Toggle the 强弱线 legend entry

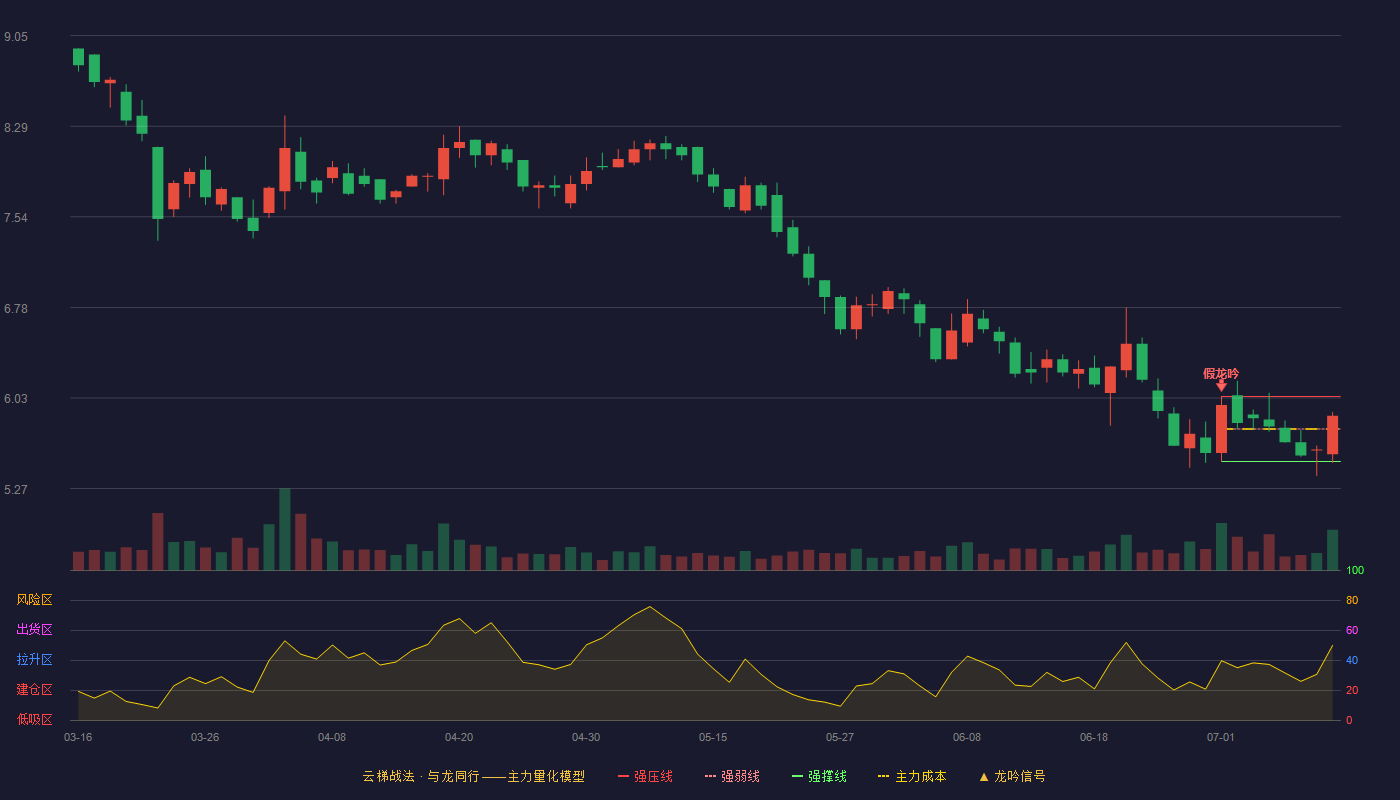(x=732, y=776)
